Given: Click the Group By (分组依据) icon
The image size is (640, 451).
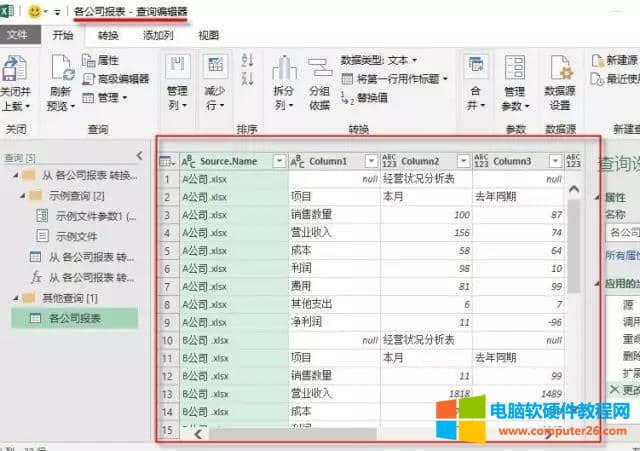Looking at the screenshot, I should pos(320,68).
